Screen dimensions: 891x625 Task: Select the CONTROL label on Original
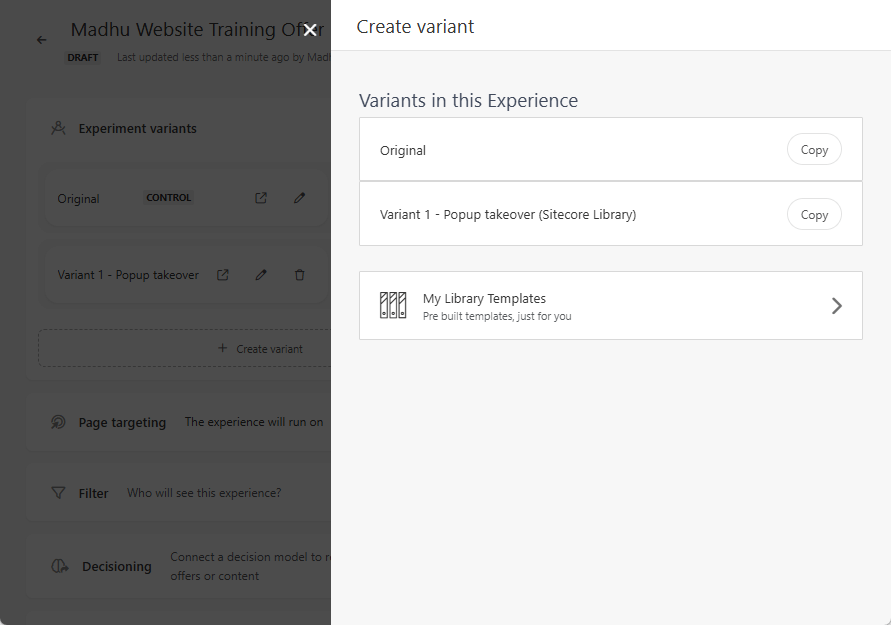click(168, 197)
